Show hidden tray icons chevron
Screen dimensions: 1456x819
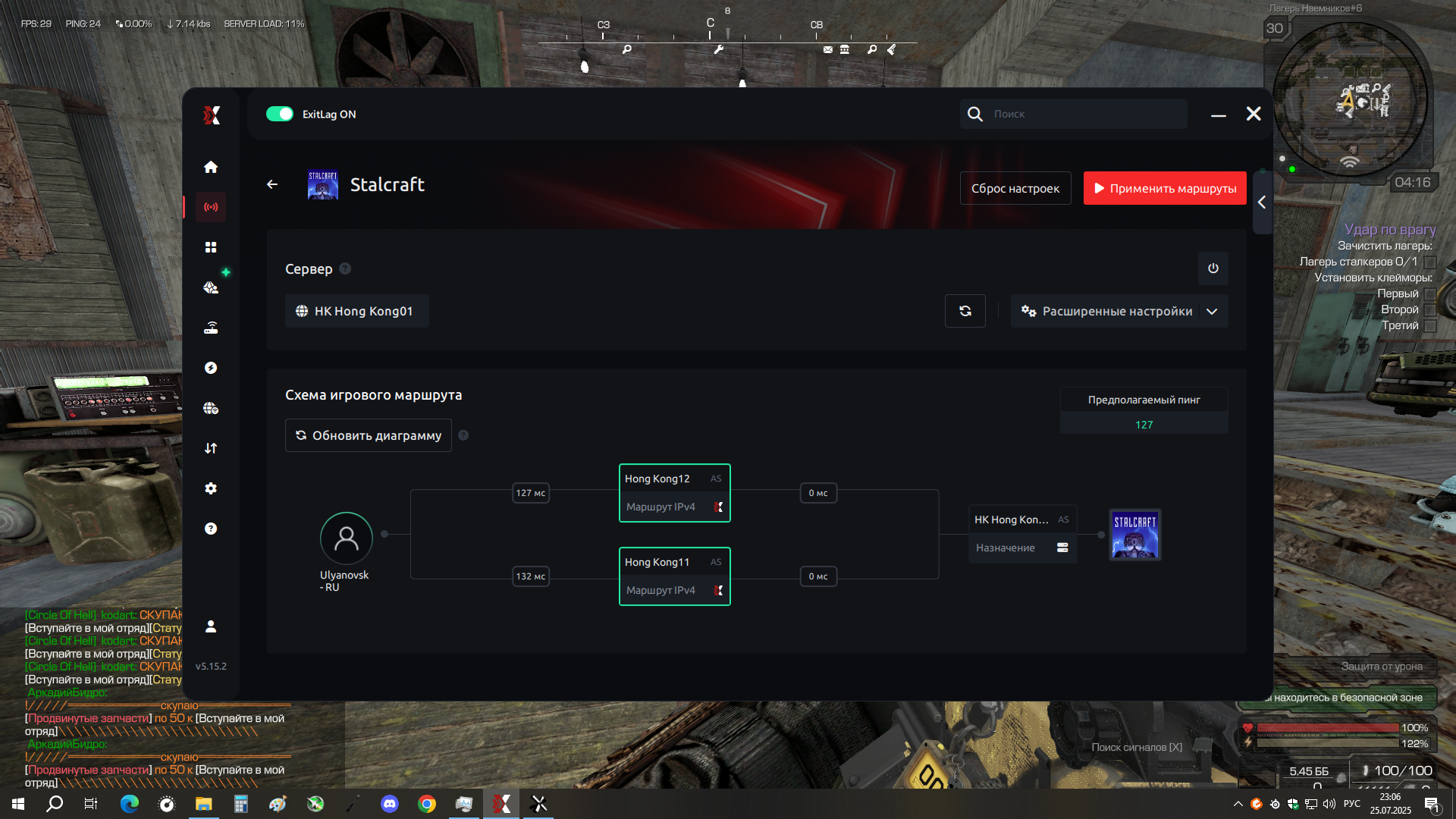click(x=1238, y=804)
